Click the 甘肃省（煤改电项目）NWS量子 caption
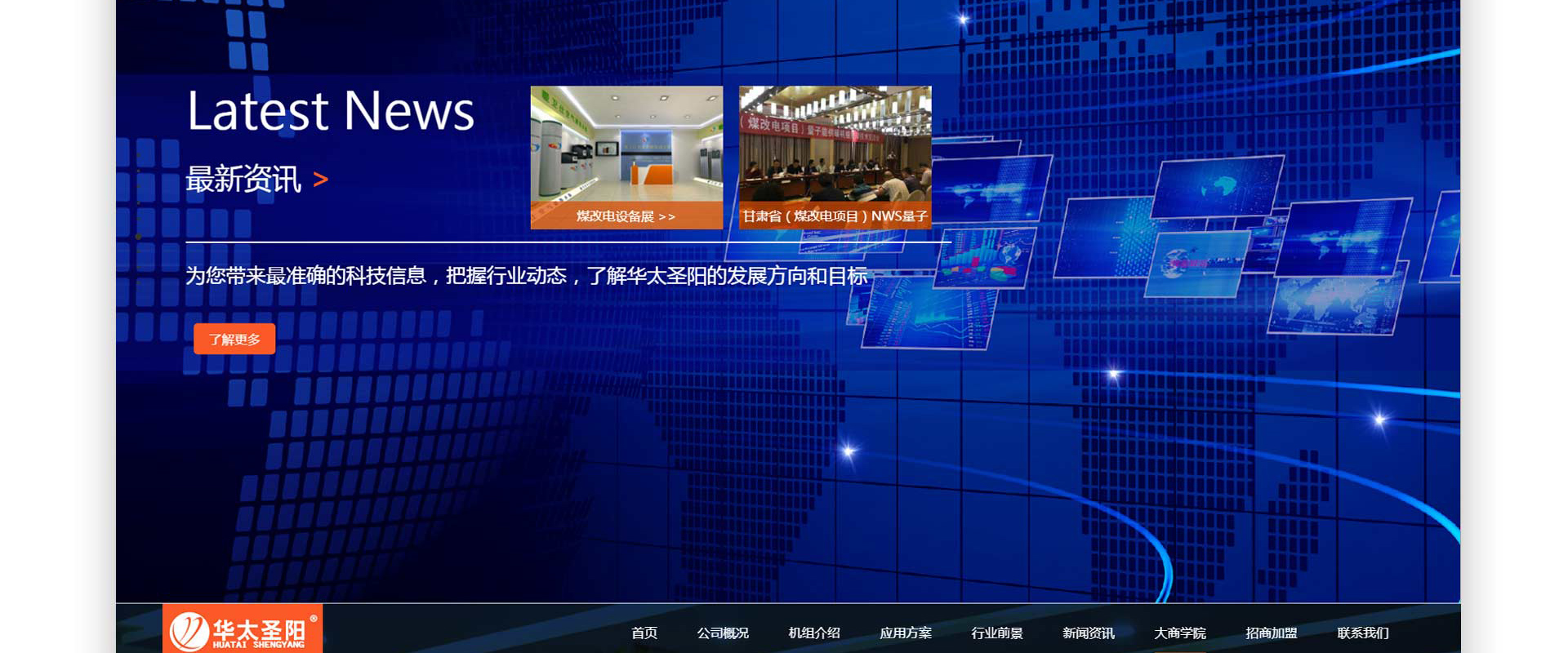This screenshot has height=653, width=1568. (x=835, y=216)
